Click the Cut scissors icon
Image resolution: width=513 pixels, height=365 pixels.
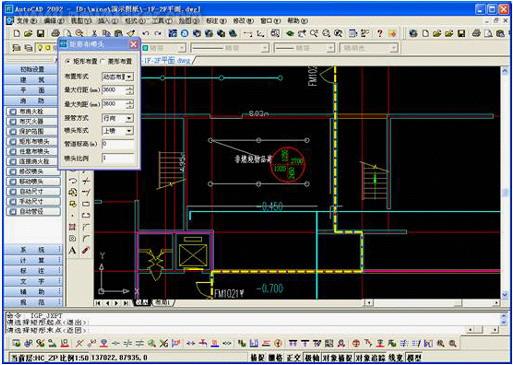[x=94, y=33]
